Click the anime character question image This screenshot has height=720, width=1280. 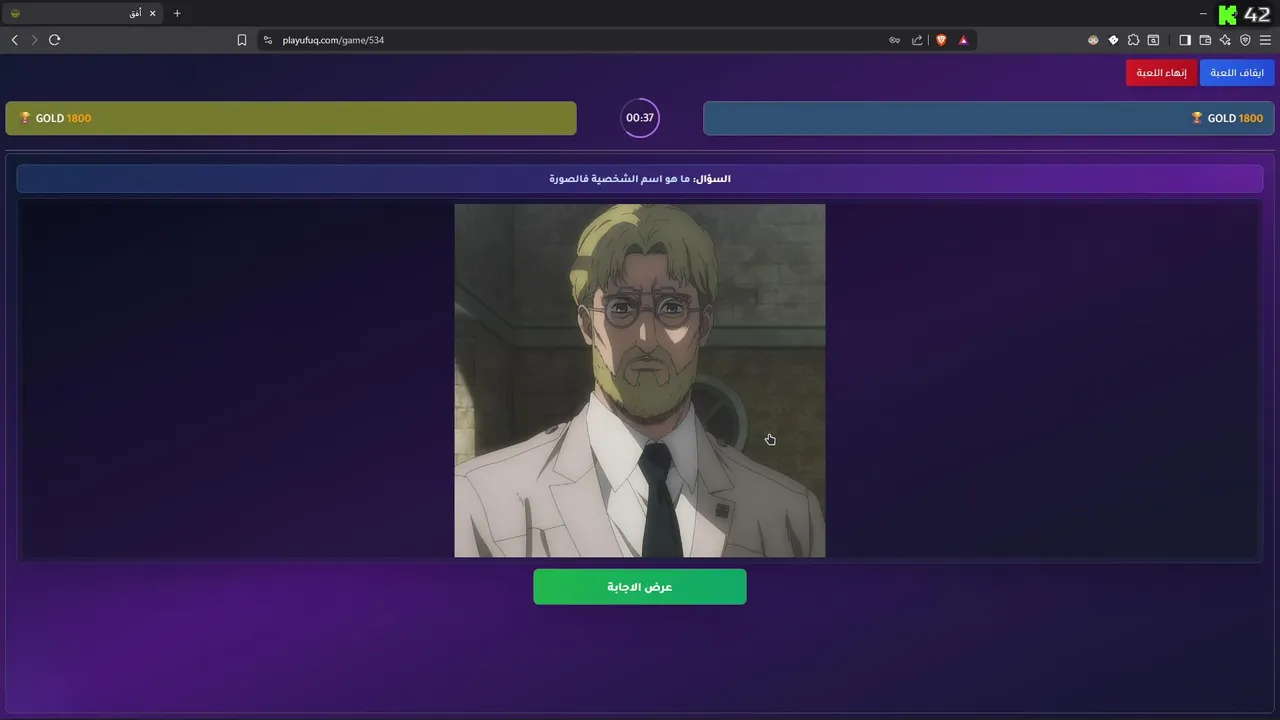(640, 381)
